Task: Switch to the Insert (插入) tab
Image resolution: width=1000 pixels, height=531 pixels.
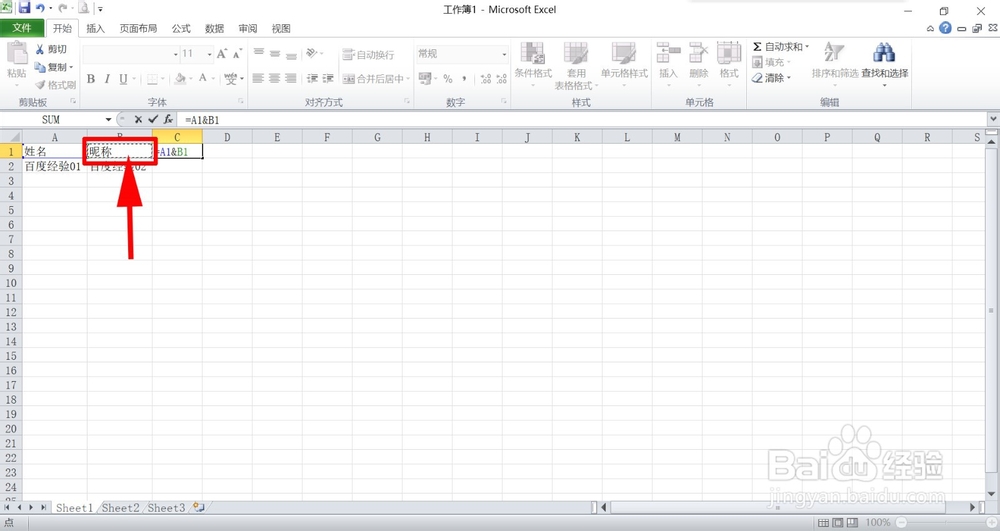Action: tap(96, 29)
